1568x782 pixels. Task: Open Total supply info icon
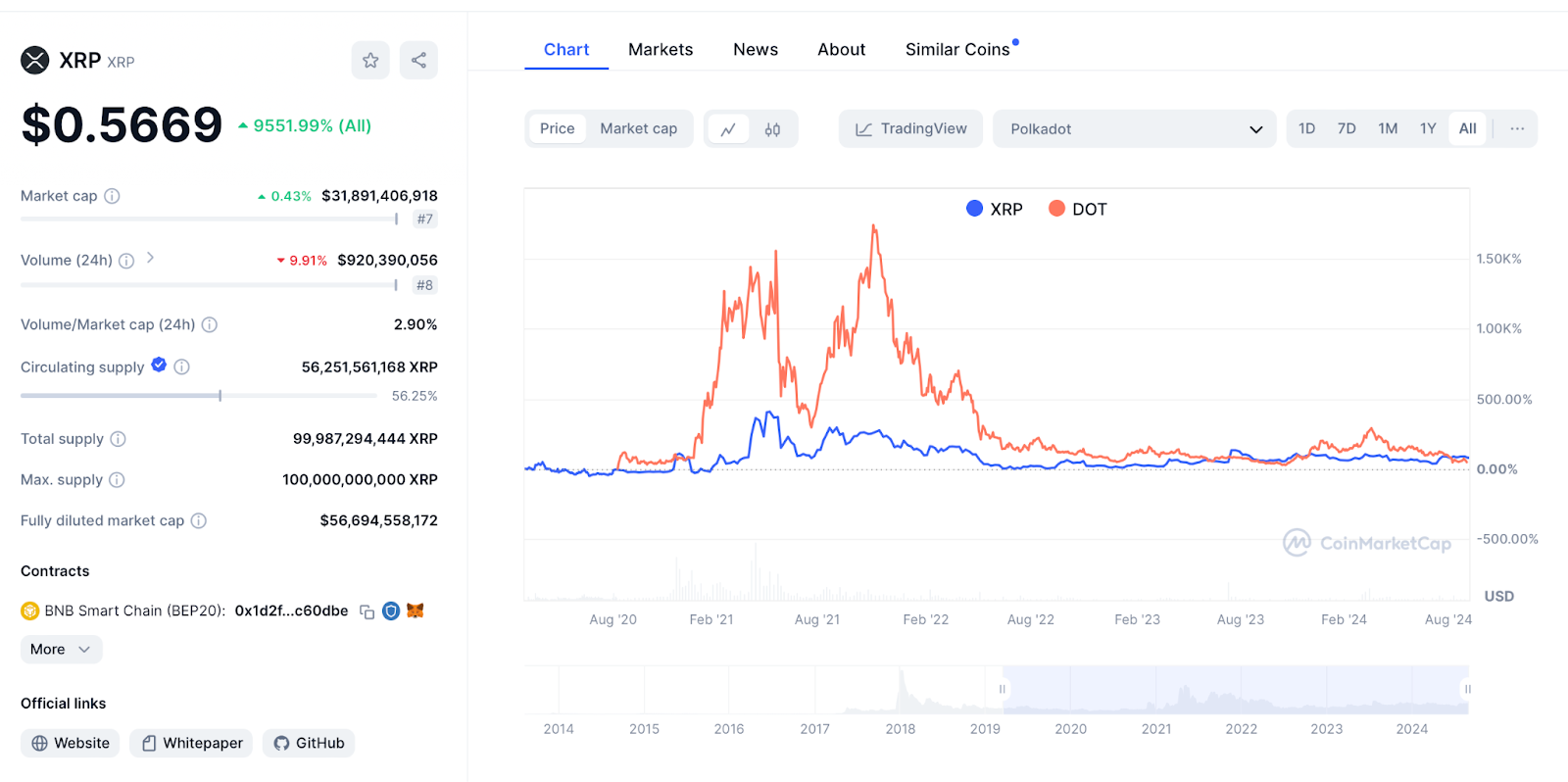[118, 439]
